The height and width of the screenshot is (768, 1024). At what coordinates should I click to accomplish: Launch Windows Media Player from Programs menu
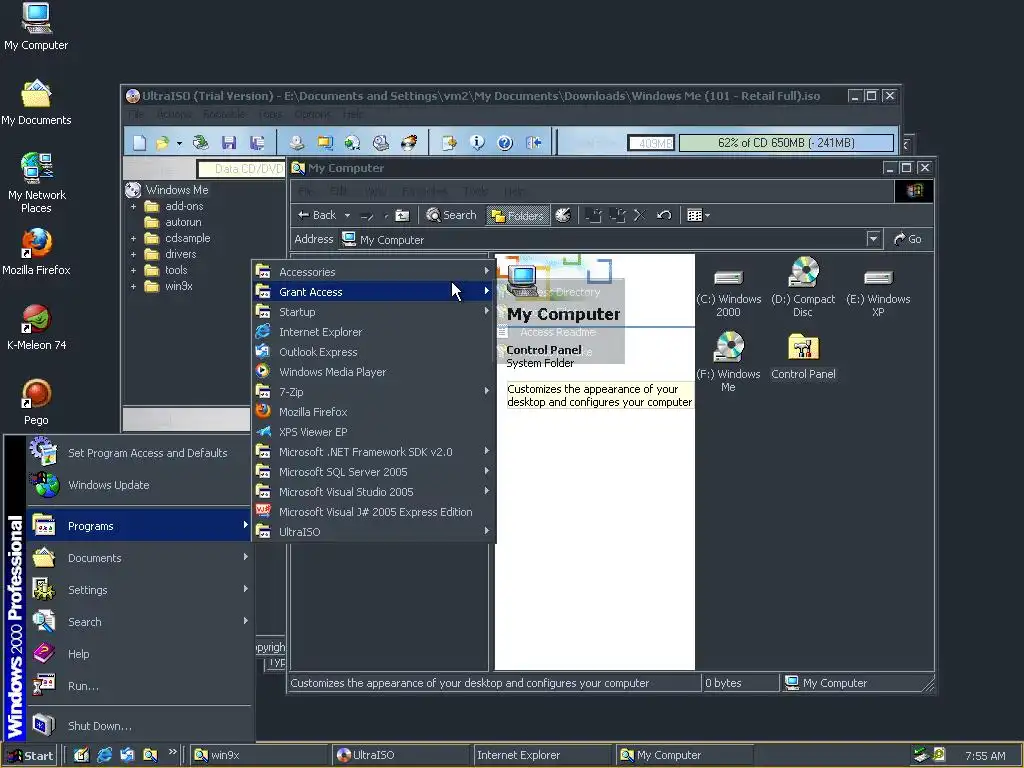[374, 372]
